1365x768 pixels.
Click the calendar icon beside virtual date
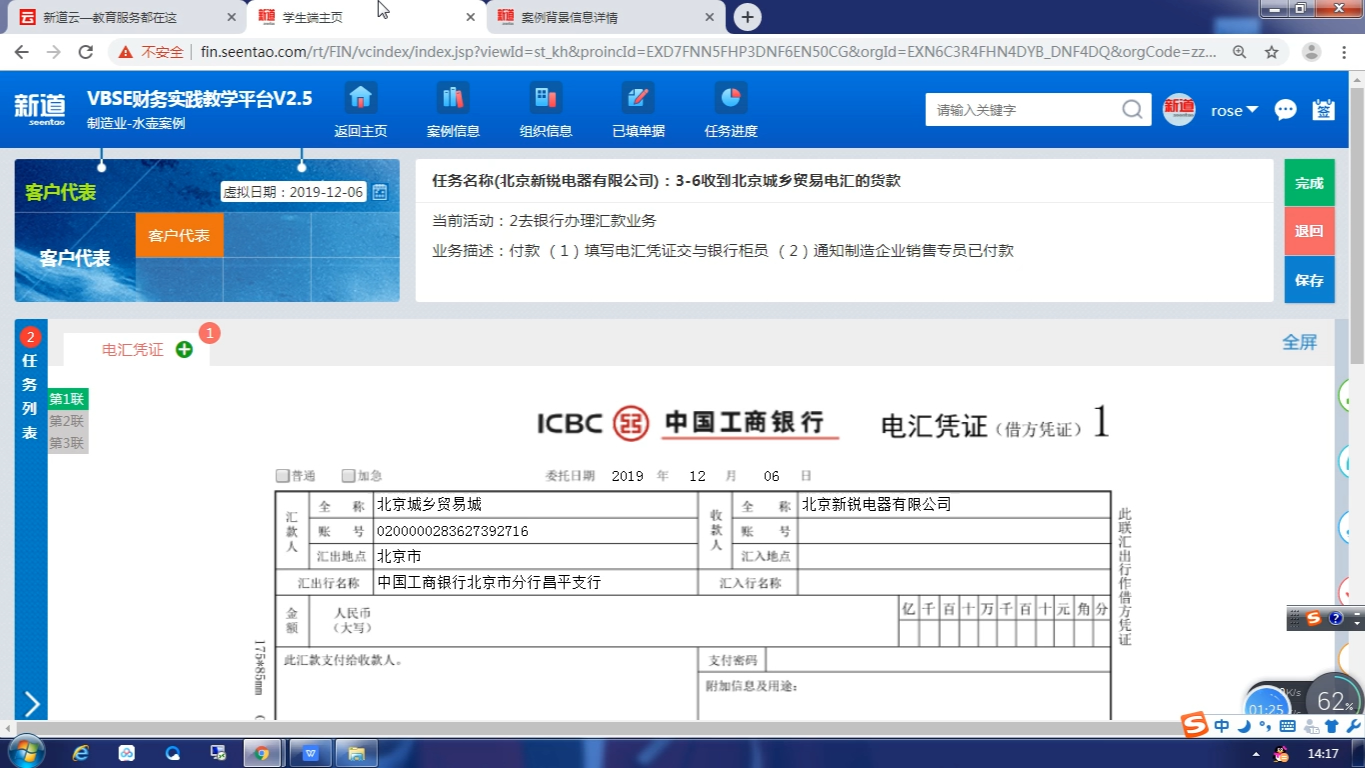coord(380,192)
